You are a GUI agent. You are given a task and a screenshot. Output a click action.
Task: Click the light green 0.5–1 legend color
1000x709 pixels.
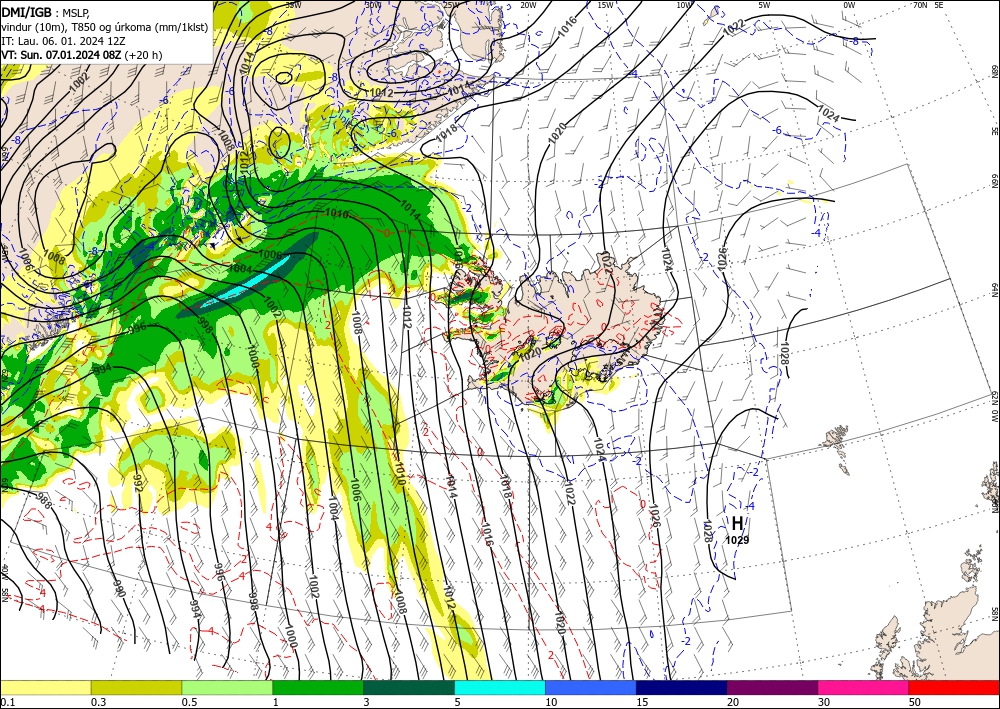tap(227, 687)
